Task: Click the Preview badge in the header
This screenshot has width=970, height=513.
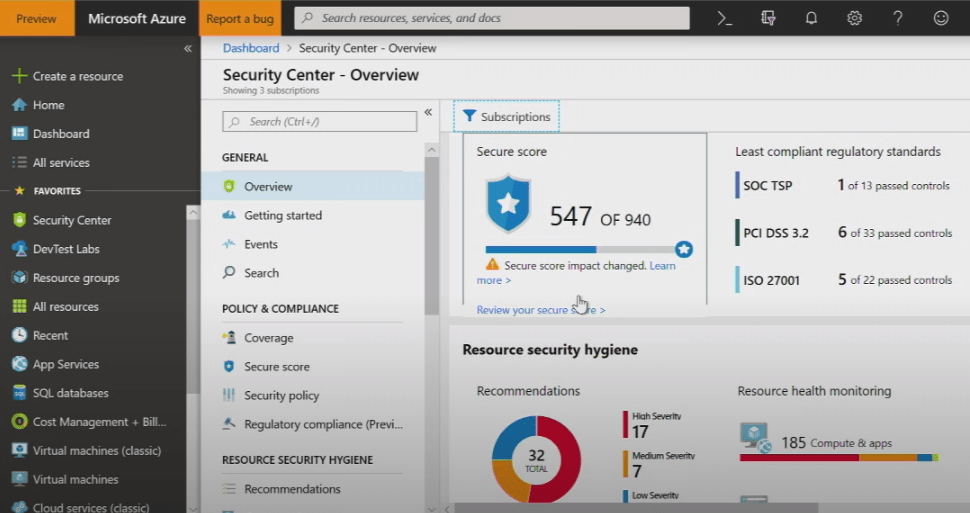Action: pos(37,18)
